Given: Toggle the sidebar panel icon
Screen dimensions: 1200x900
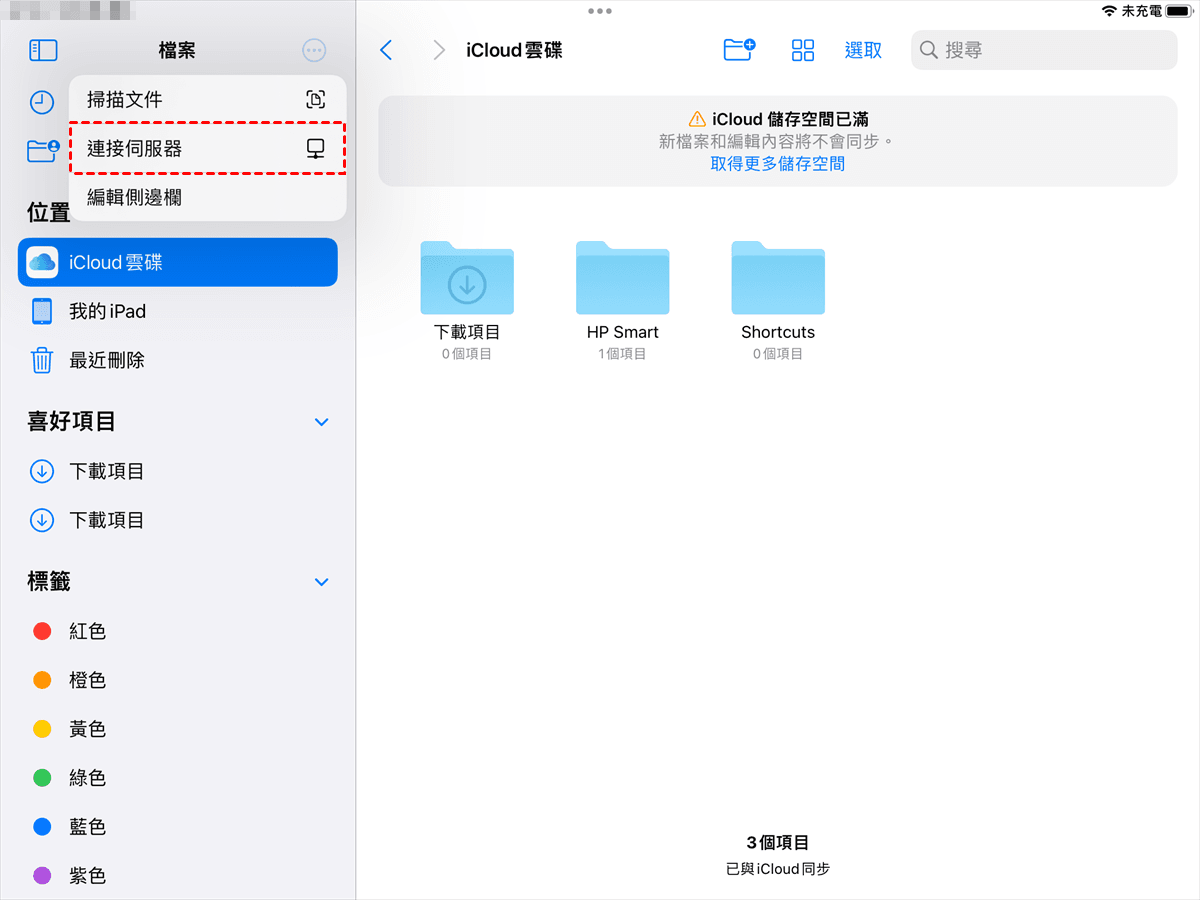Looking at the screenshot, I should click(43, 50).
